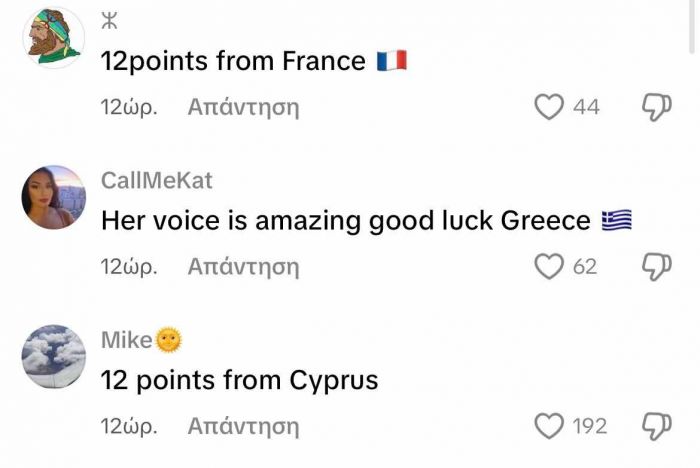
Task: Open CallMeKat's profile photo
Action: point(53,197)
